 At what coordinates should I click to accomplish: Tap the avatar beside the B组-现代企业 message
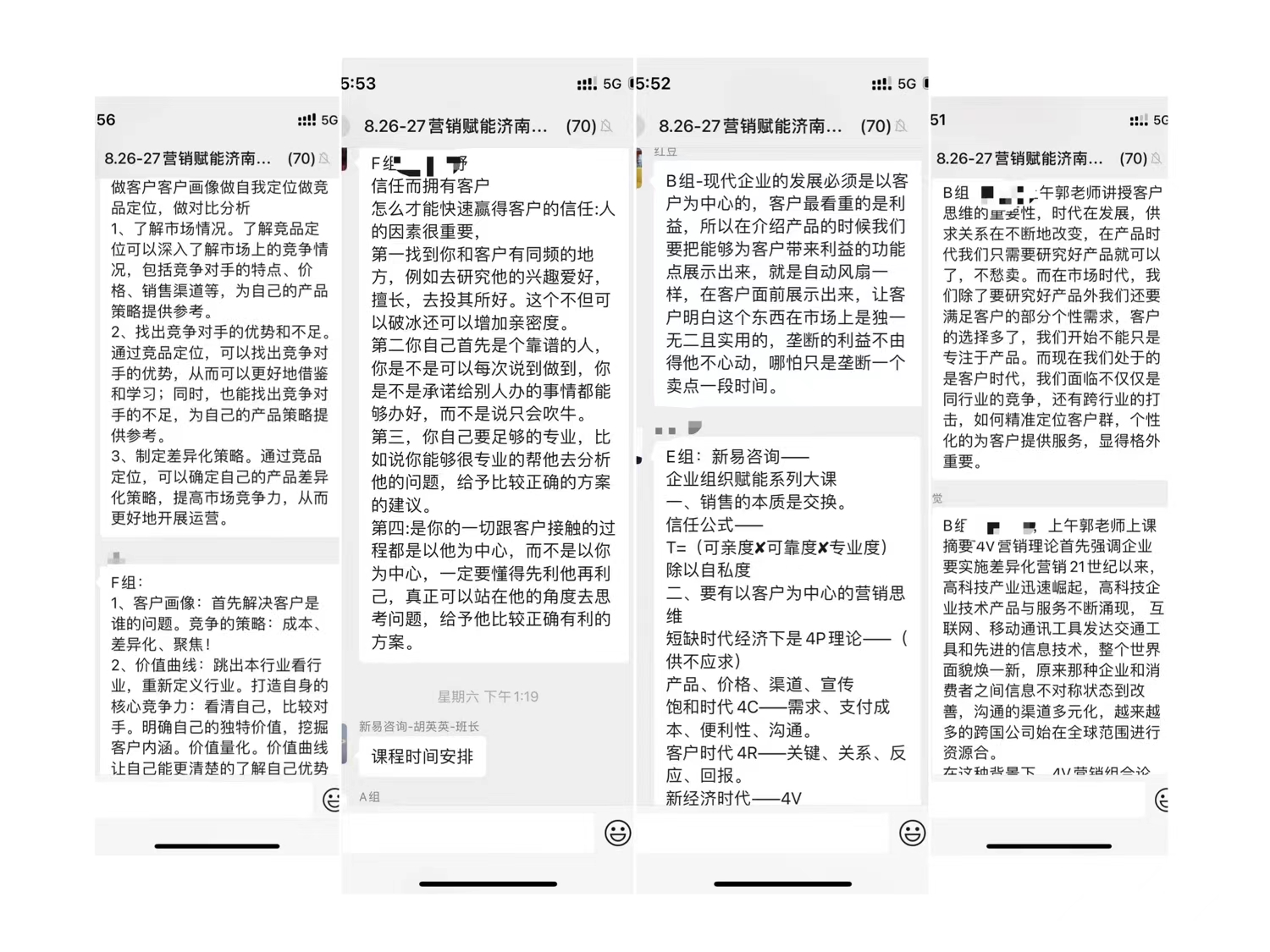coord(639,168)
